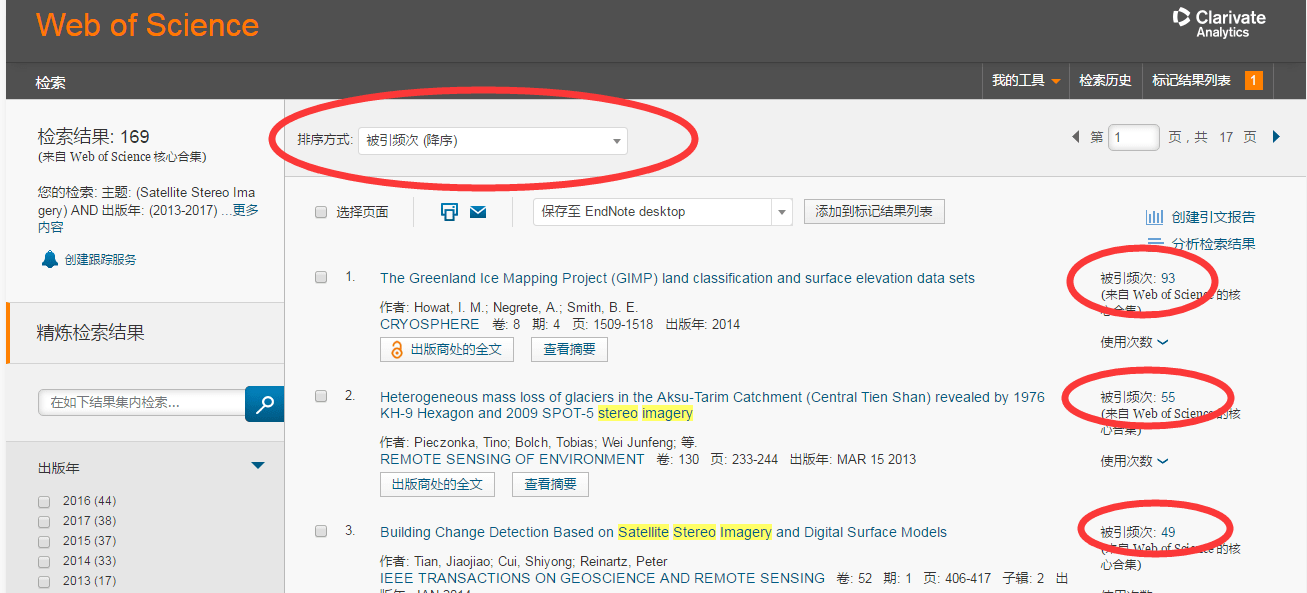Click the 添加到标记结果列表 button
The image size is (1307, 593).
pyautogui.click(x=874, y=211)
